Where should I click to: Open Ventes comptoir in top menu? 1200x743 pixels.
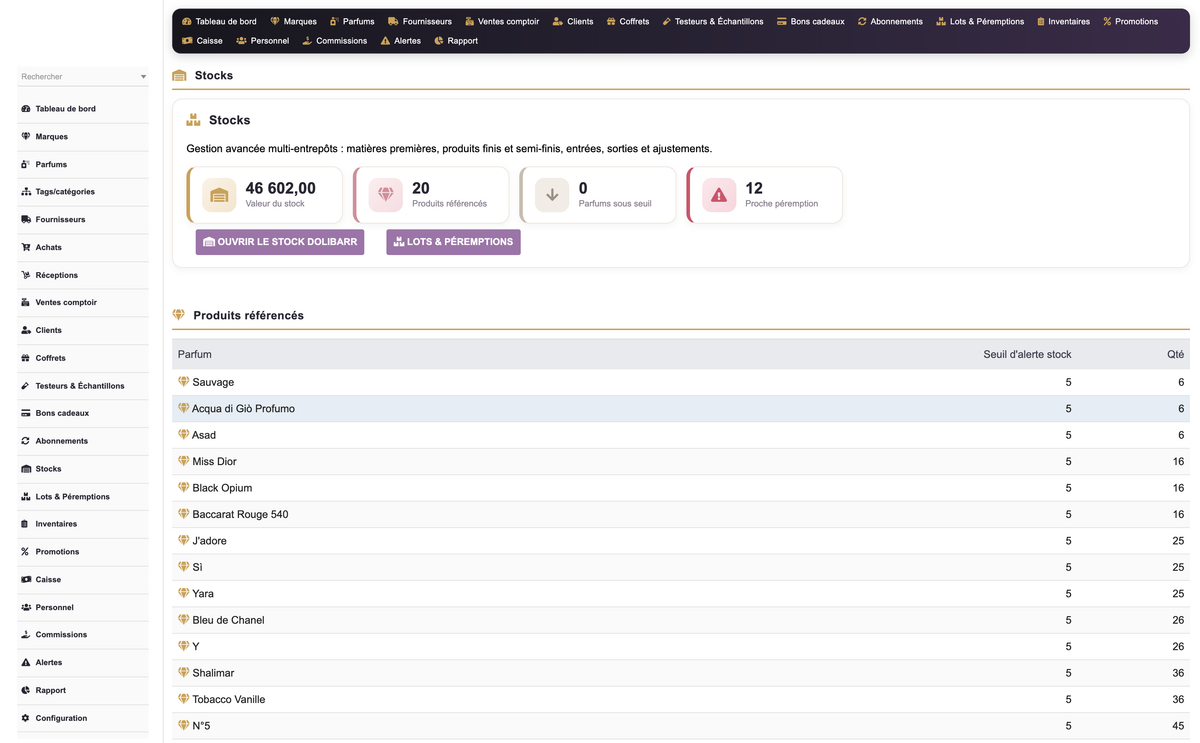tap(502, 21)
